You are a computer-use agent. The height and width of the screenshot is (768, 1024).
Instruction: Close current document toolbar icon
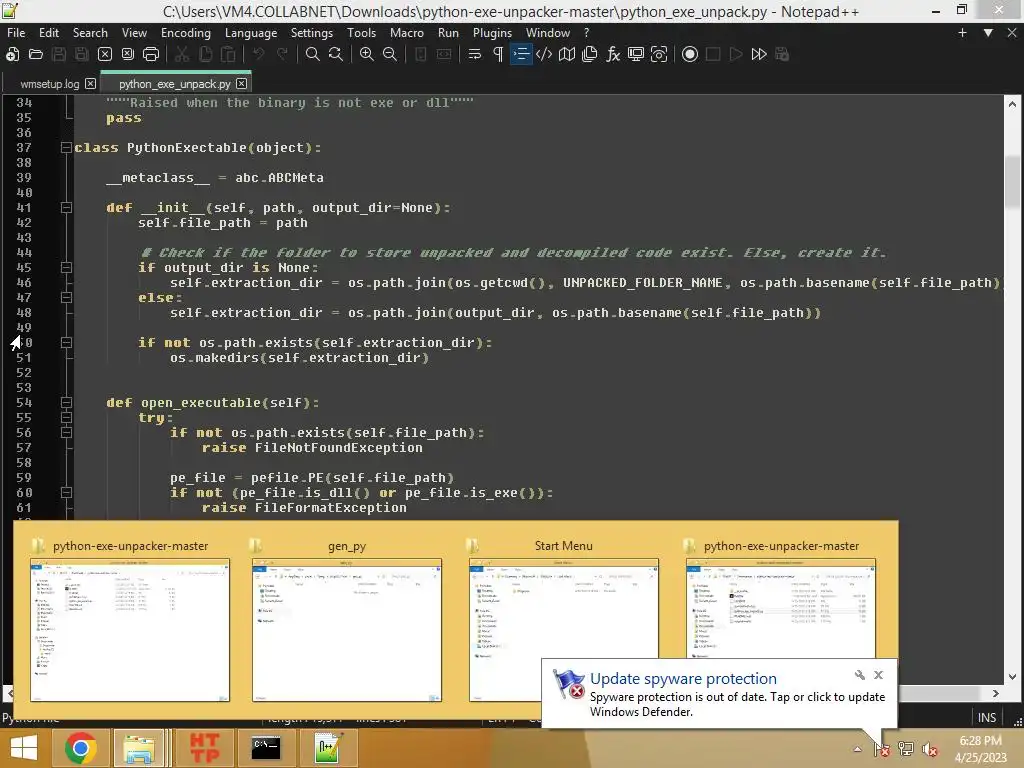104,54
